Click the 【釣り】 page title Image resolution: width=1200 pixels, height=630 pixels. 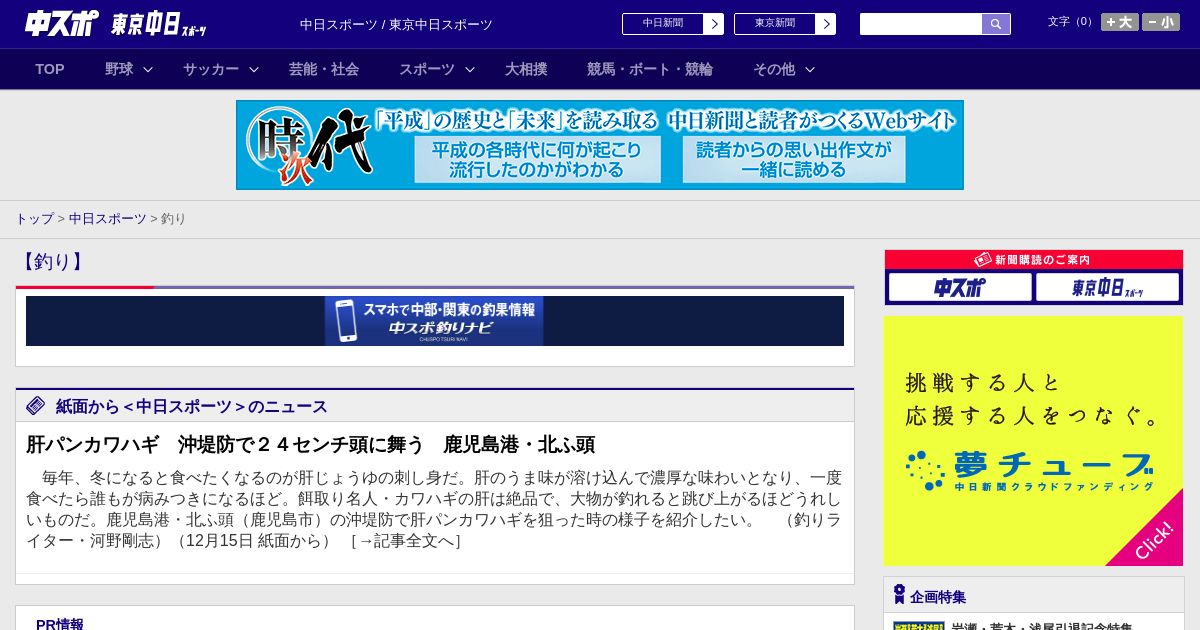click(51, 262)
